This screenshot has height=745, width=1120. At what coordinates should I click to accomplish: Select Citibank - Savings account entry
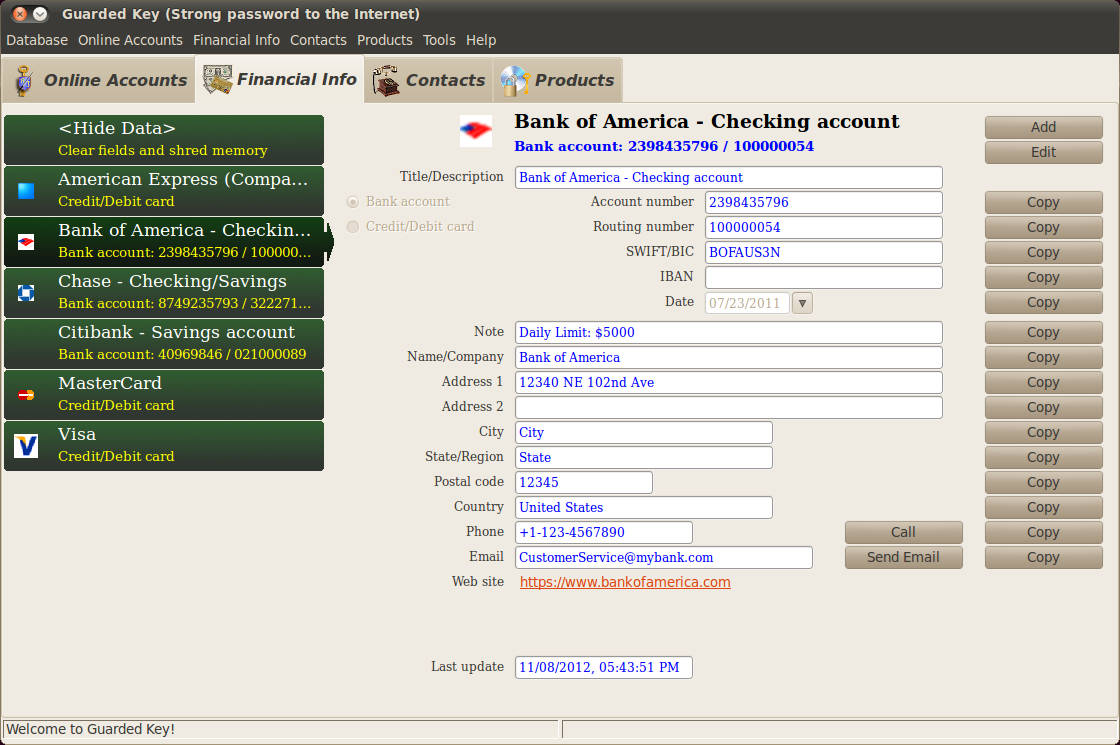click(164, 344)
